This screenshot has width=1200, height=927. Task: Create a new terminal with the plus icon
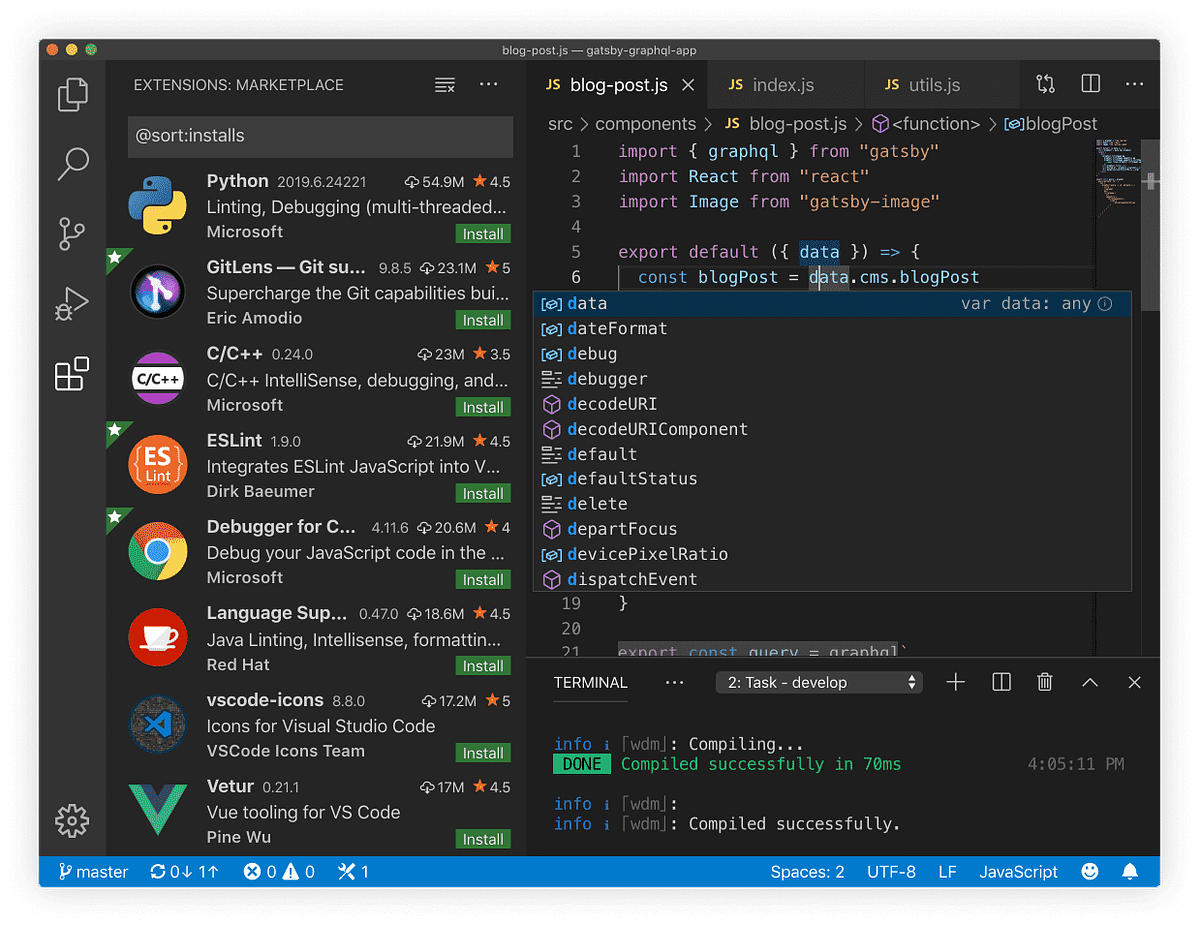click(x=955, y=682)
